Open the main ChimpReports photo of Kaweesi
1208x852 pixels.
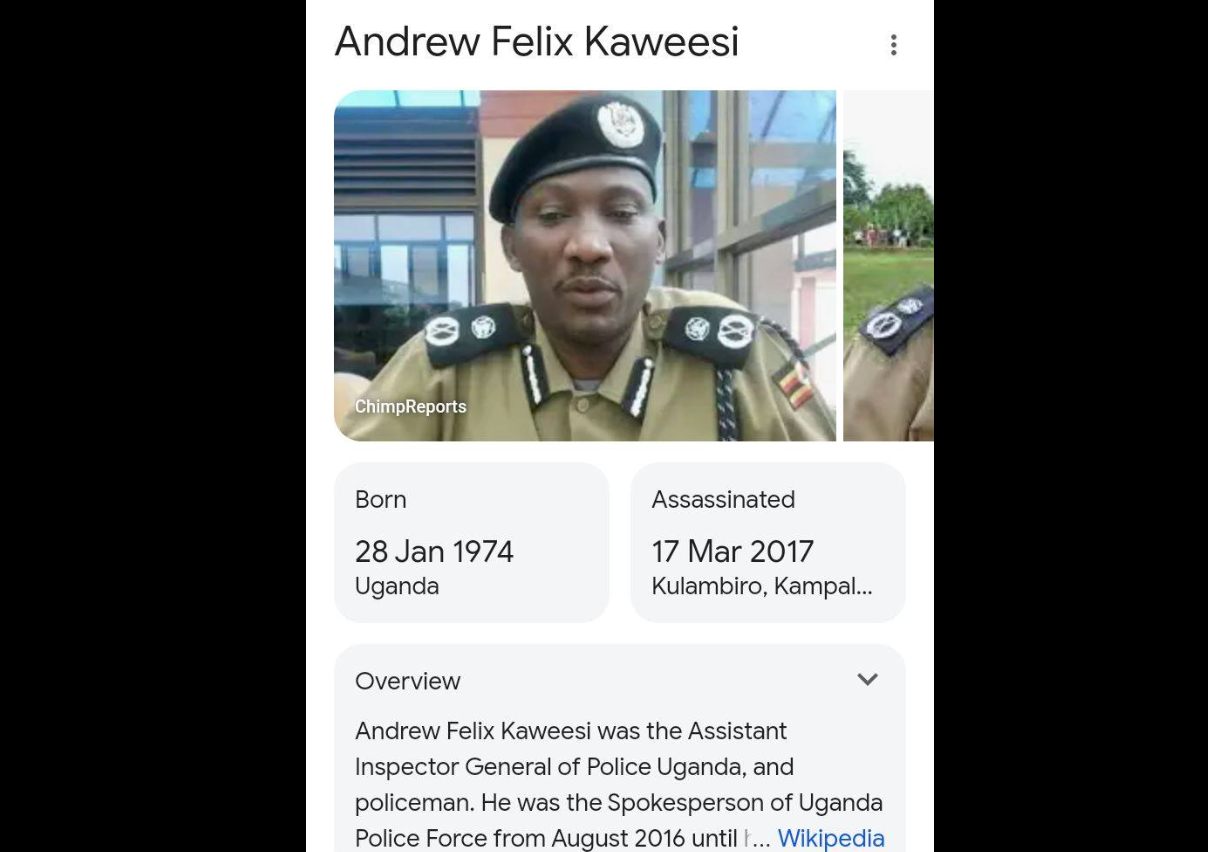point(585,265)
